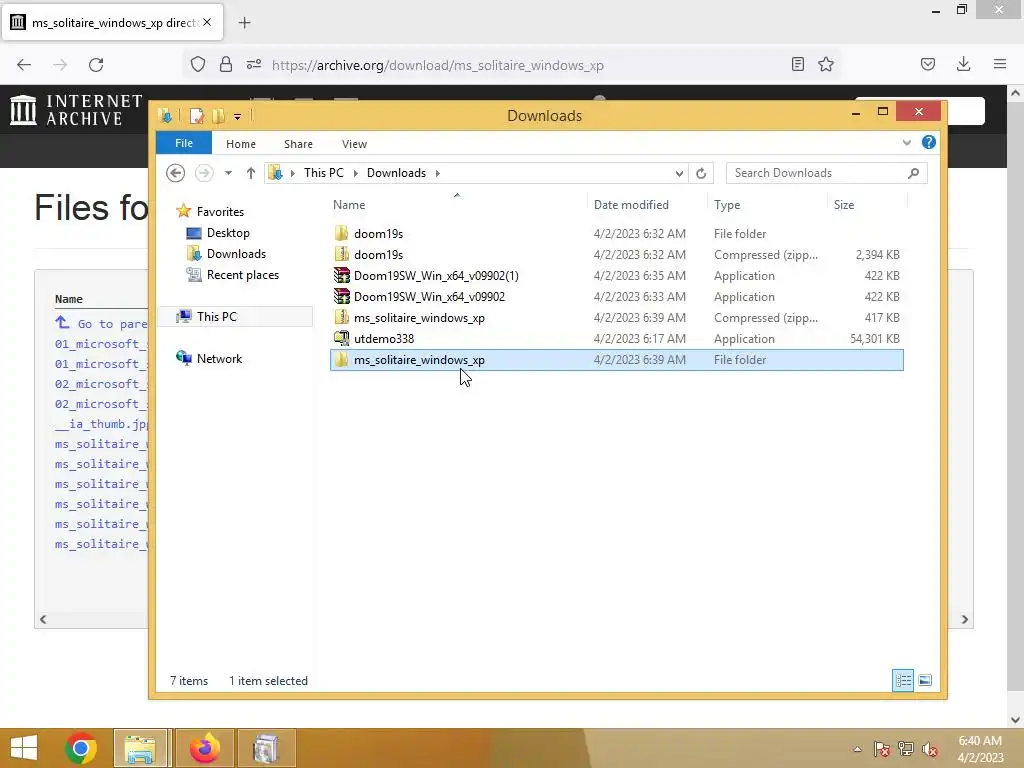Click Downloads in address breadcrumb
The image size is (1024, 768).
click(x=396, y=173)
